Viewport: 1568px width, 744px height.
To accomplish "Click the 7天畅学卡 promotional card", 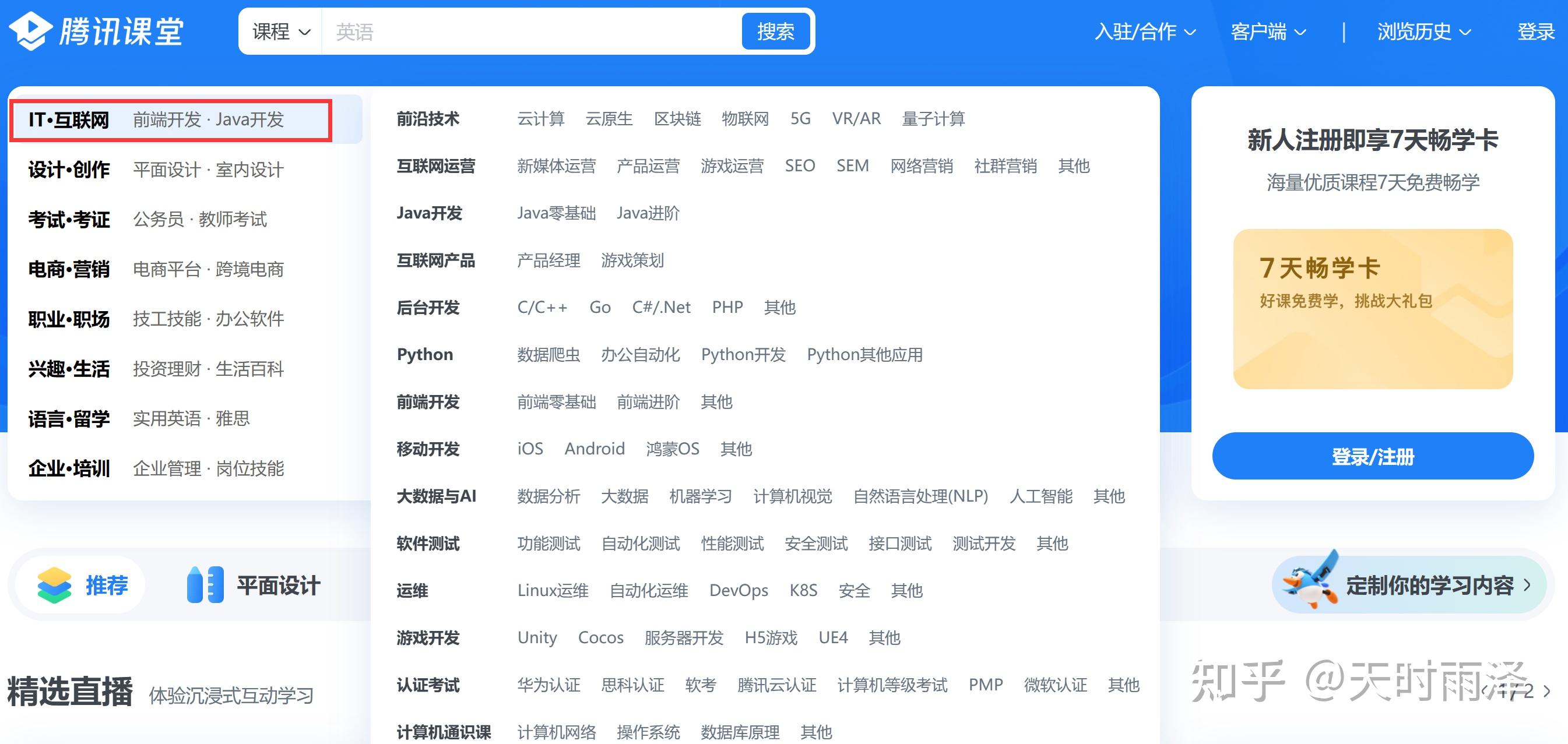I will pyautogui.click(x=1373, y=309).
